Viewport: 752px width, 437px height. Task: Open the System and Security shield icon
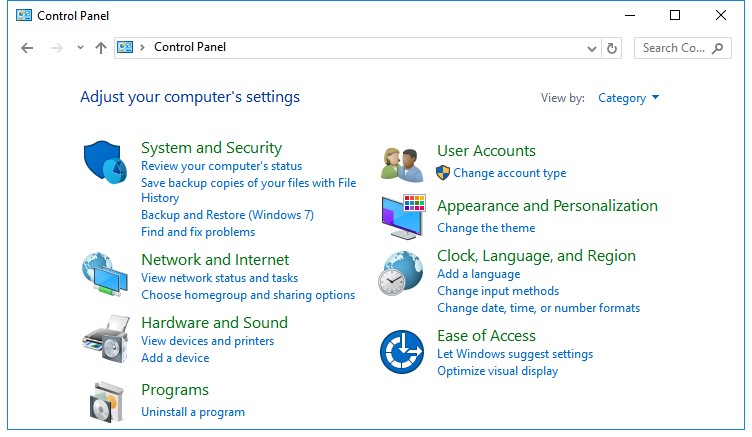coord(105,162)
